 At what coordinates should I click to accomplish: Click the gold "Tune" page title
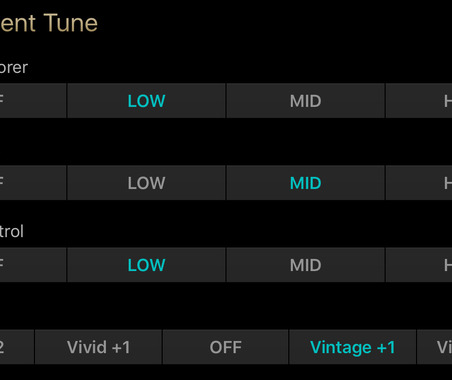[70, 23]
